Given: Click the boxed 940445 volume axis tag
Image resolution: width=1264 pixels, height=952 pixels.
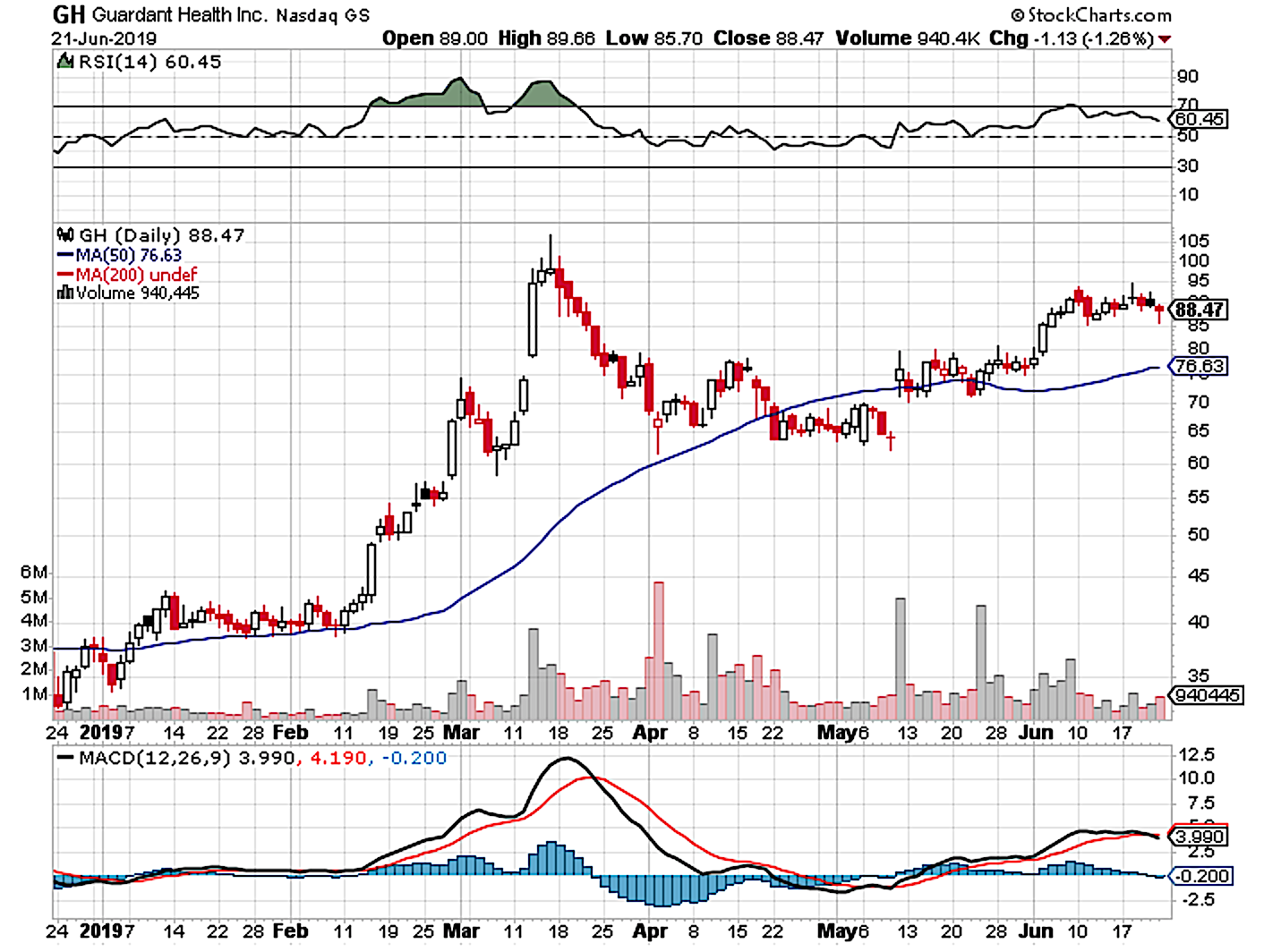Looking at the screenshot, I should (x=1208, y=695).
